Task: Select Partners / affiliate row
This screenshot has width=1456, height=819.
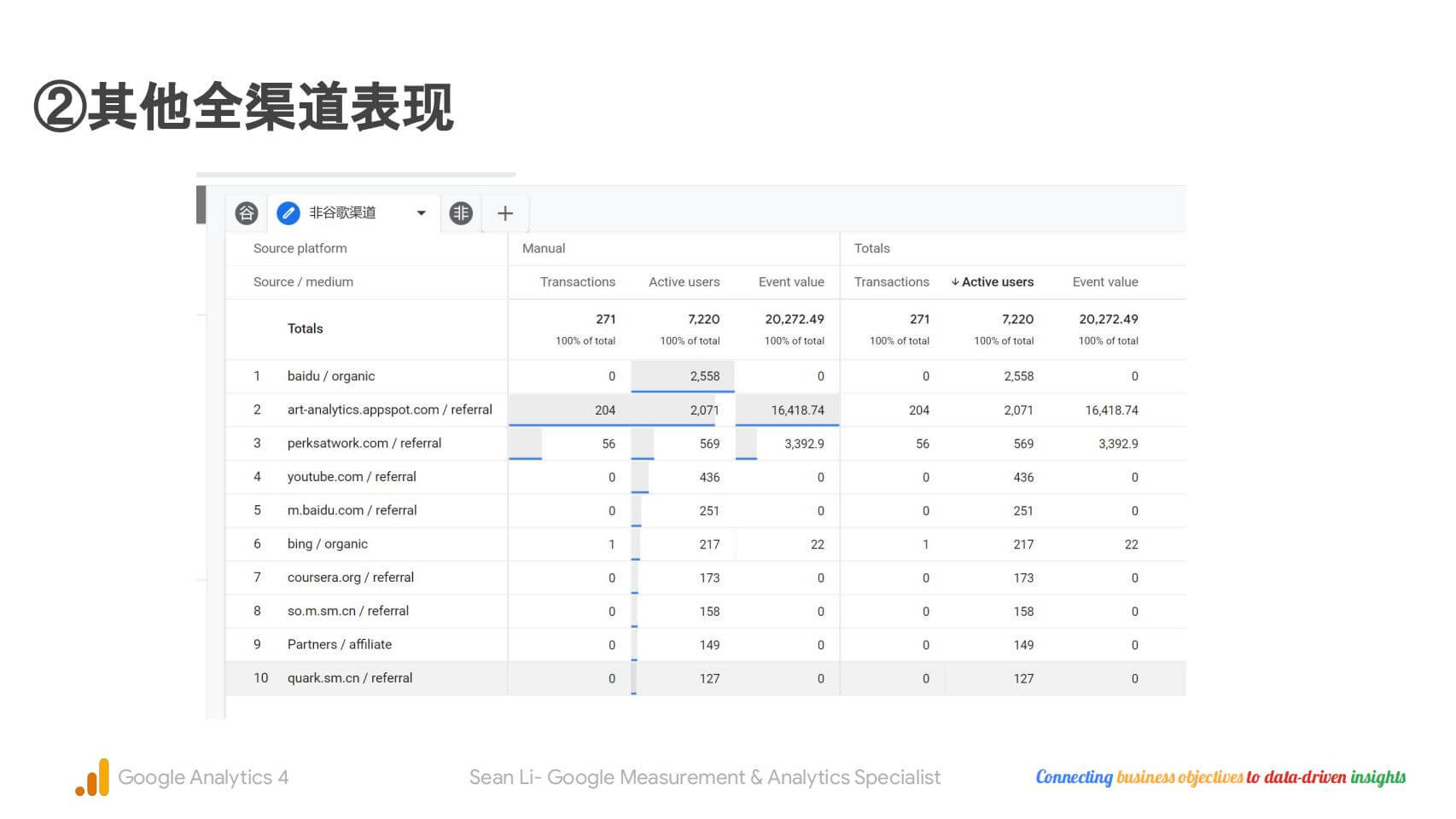Action: coord(340,645)
